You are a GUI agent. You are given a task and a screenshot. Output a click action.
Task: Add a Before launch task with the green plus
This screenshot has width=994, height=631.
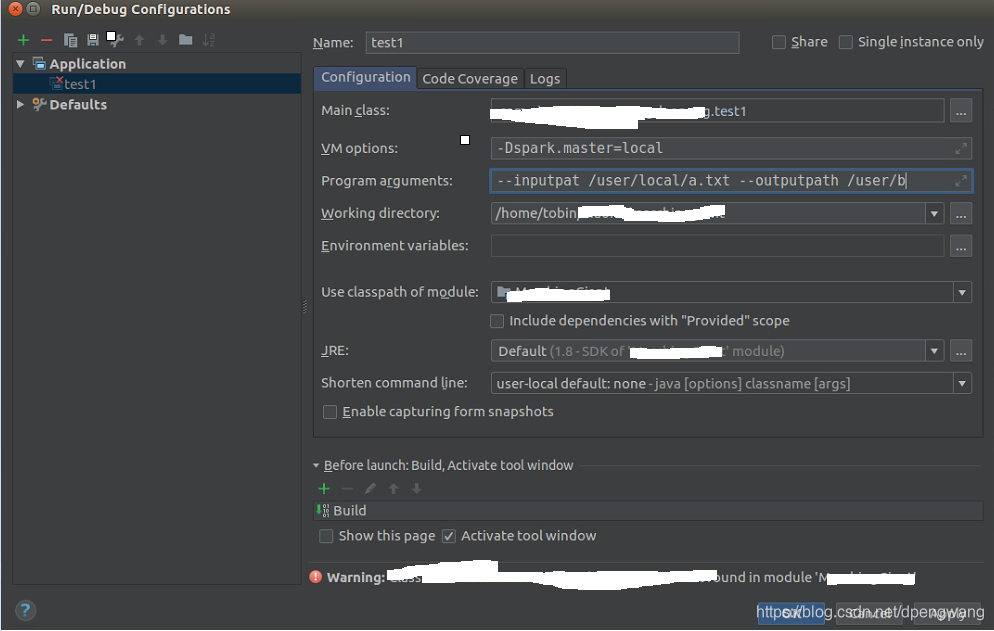point(324,488)
